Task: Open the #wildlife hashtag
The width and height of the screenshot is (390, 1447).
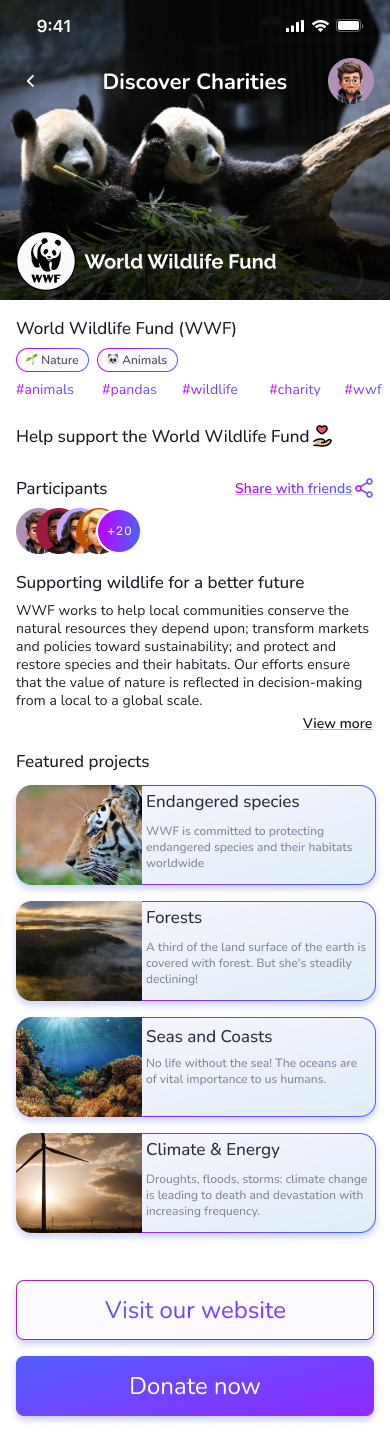Action: [x=210, y=390]
